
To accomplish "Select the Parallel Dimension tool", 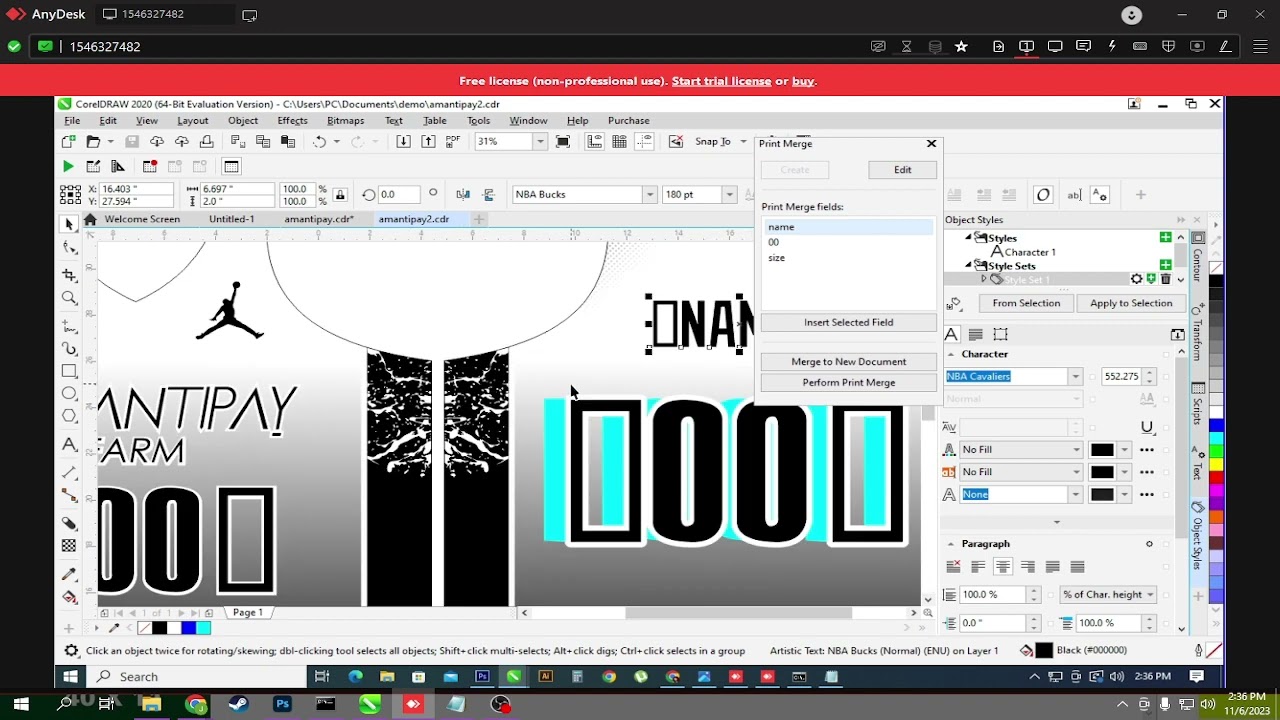I will point(69,471).
